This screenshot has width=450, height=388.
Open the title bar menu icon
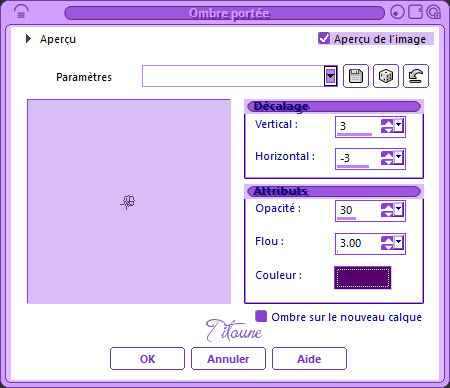coord(21,12)
